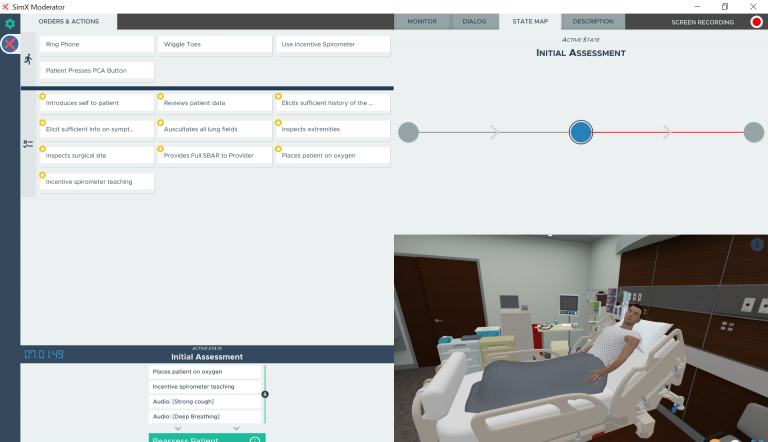
Task: Open the State Map tab
Action: pyautogui.click(x=530, y=22)
